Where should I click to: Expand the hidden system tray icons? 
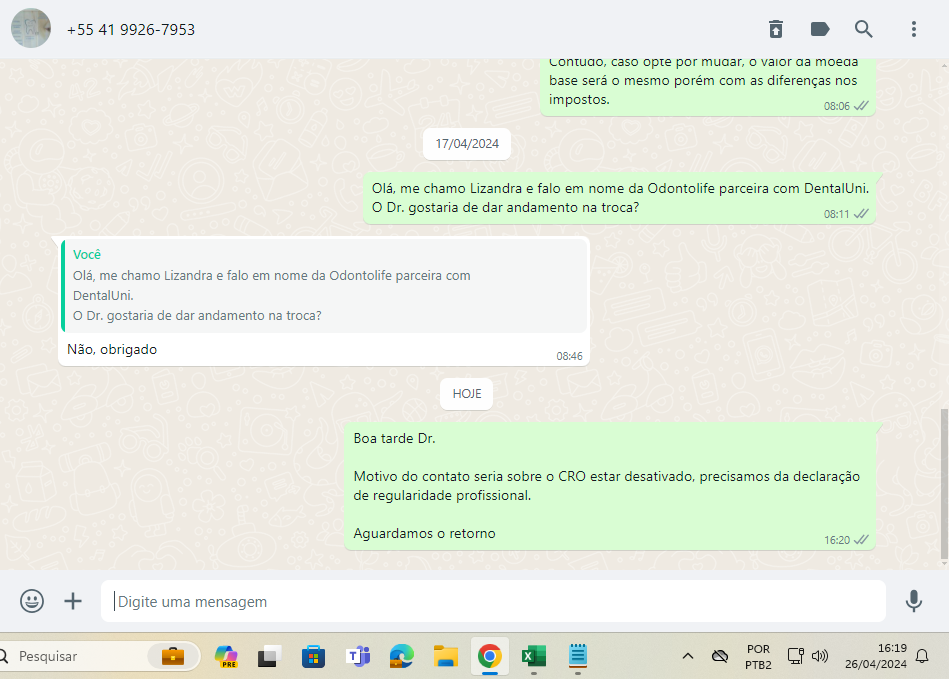688,656
